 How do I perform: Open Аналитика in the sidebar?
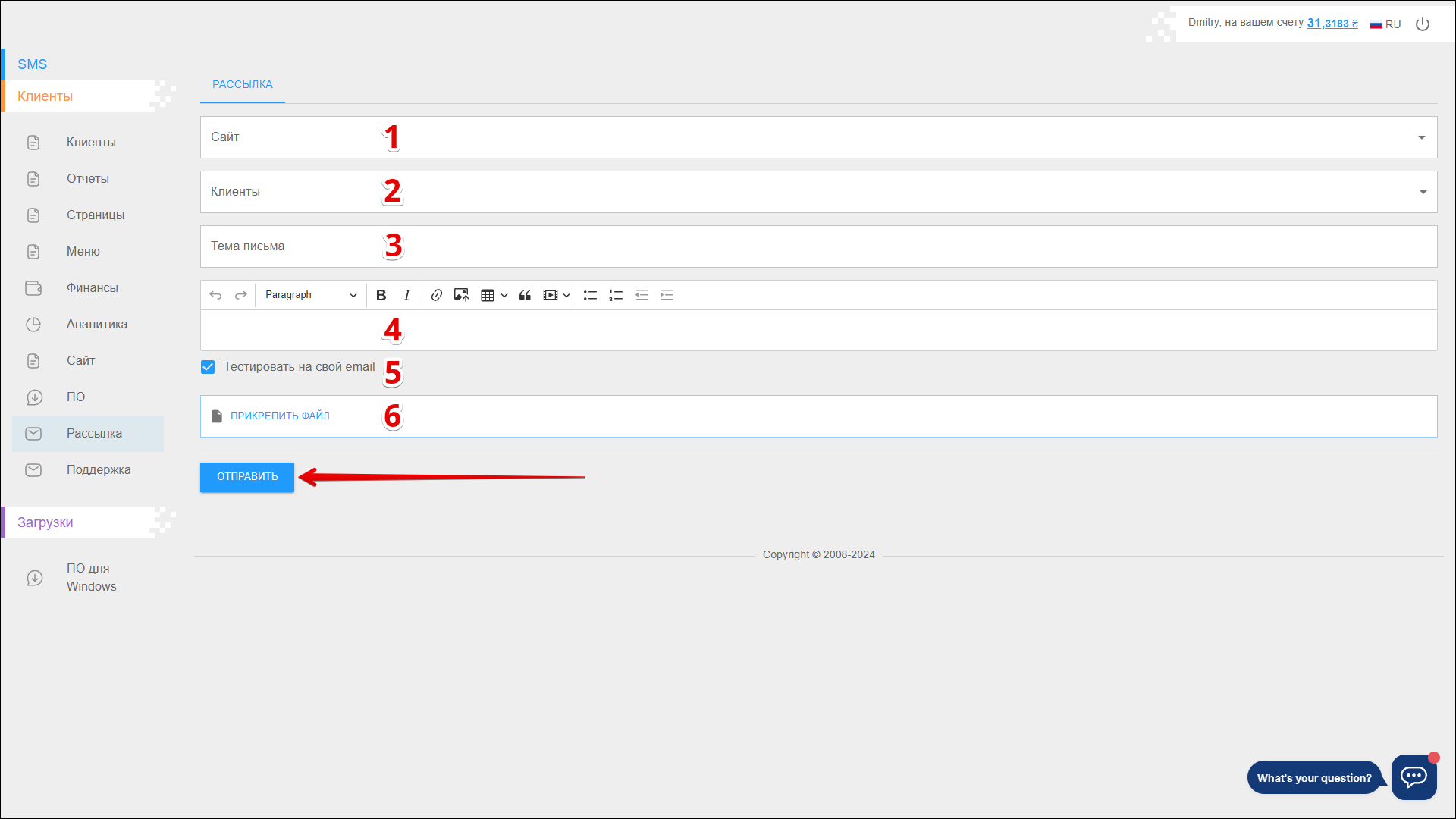pyautogui.click(x=96, y=325)
